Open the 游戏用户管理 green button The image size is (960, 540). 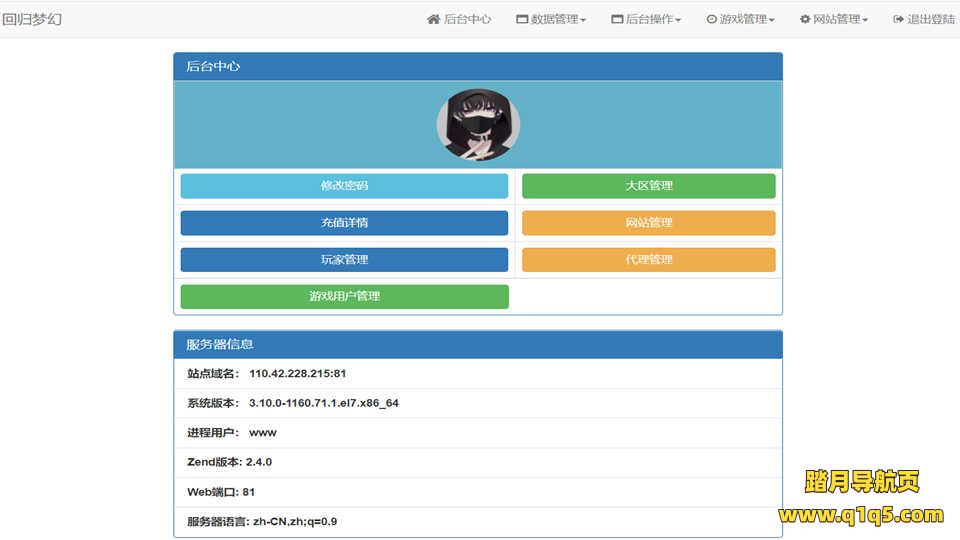344,297
